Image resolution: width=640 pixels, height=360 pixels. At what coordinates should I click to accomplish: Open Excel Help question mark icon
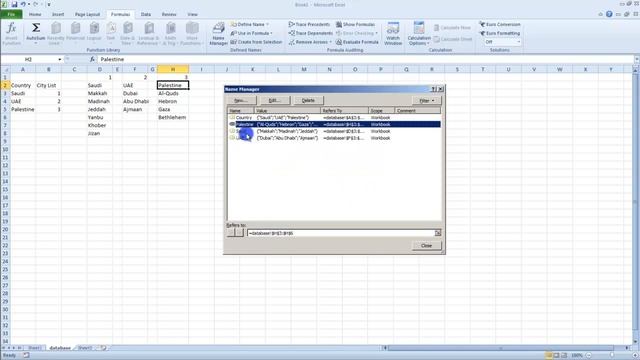point(609,14)
